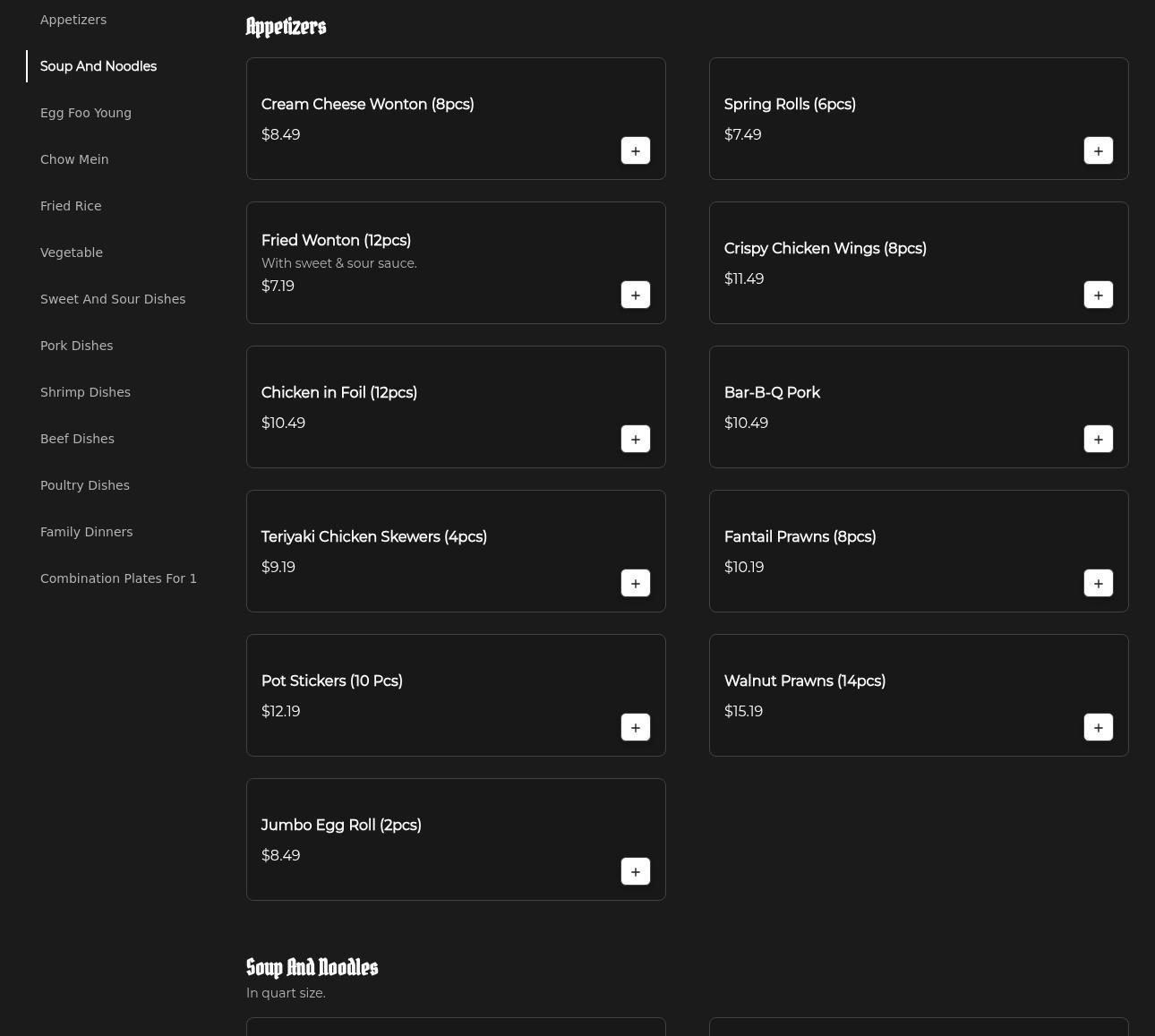Add Crispy Chicken Wings (8pcs) plus icon
Image resolution: width=1155 pixels, height=1036 pixels.
pyautogui.click(x=1099, y=295)
